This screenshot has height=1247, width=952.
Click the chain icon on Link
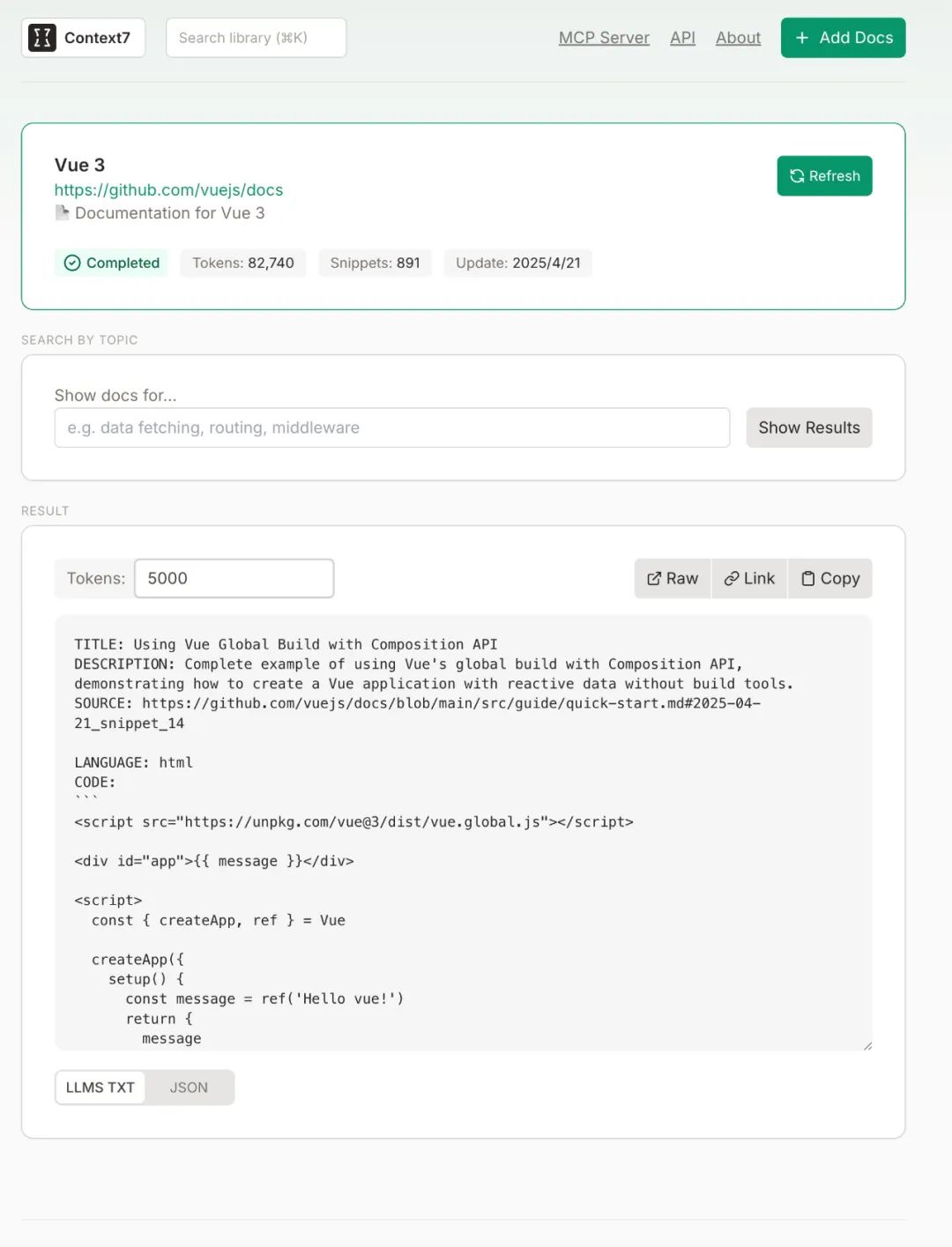(x=732, y=579)
